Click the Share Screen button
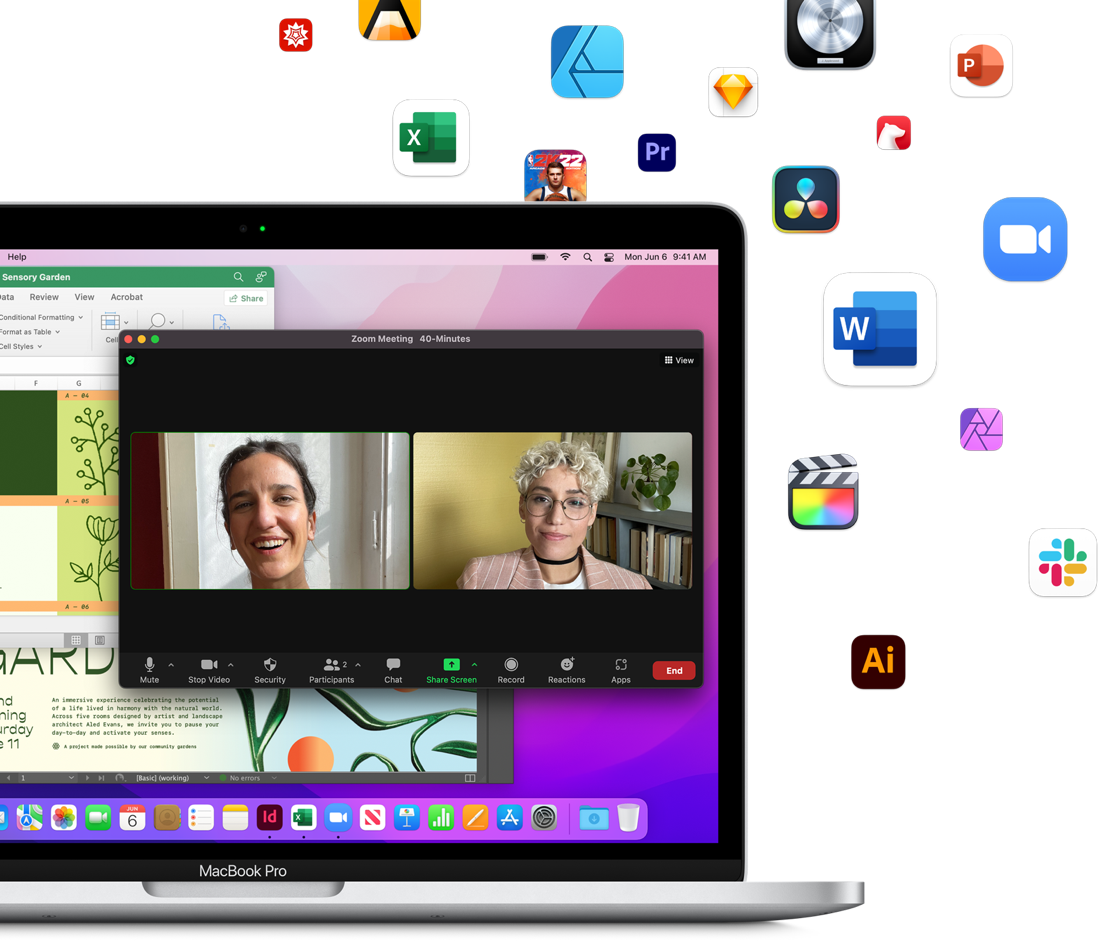This screenshot has width=1101, height=942. click(x=451, y=666)
